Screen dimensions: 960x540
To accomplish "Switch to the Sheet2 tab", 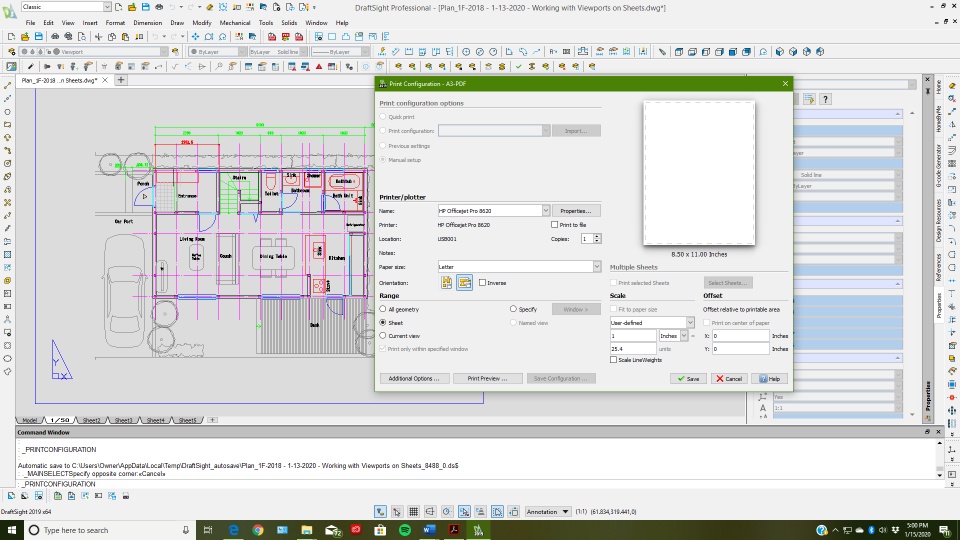I will pyautogui.click(x=91, y=420).
